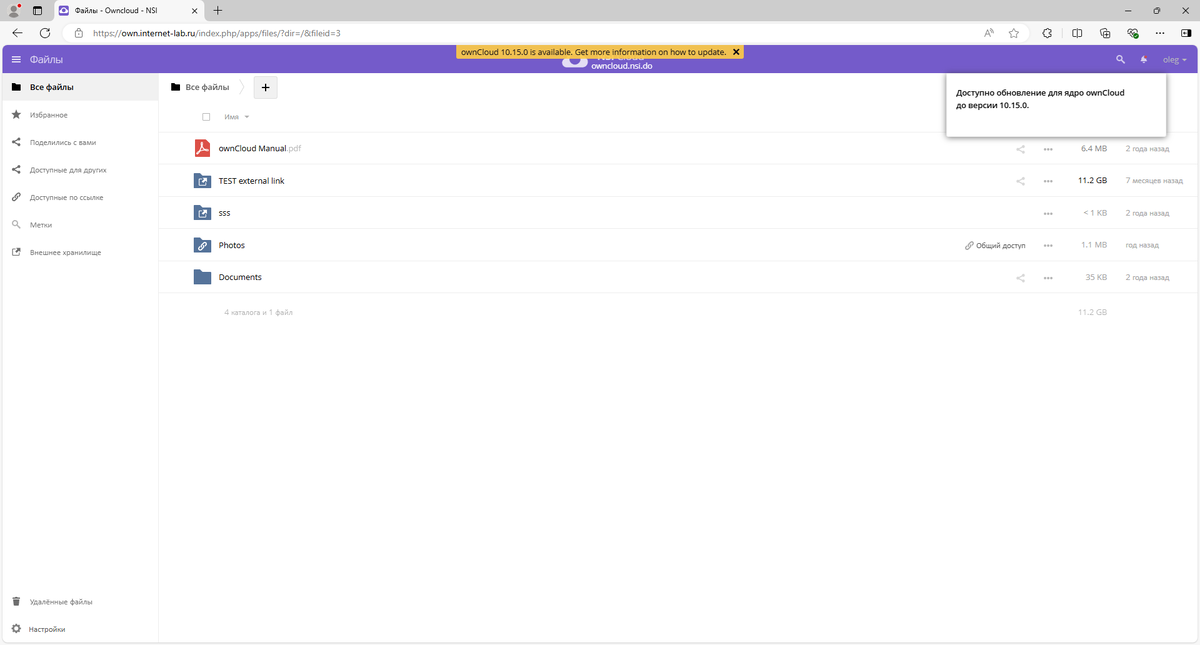This screenshot has width=1200, height=645.
Task: Open the file 'ownCloud Manual.pdf'
Action: pyautogui.click(x=260, y=149)
